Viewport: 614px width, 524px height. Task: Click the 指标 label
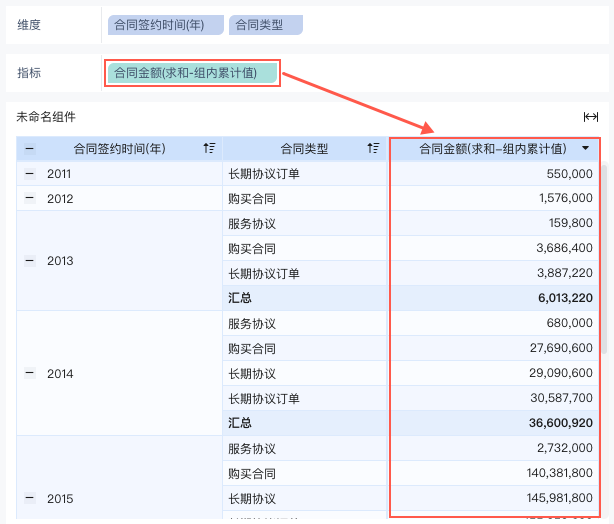(29, 73)
